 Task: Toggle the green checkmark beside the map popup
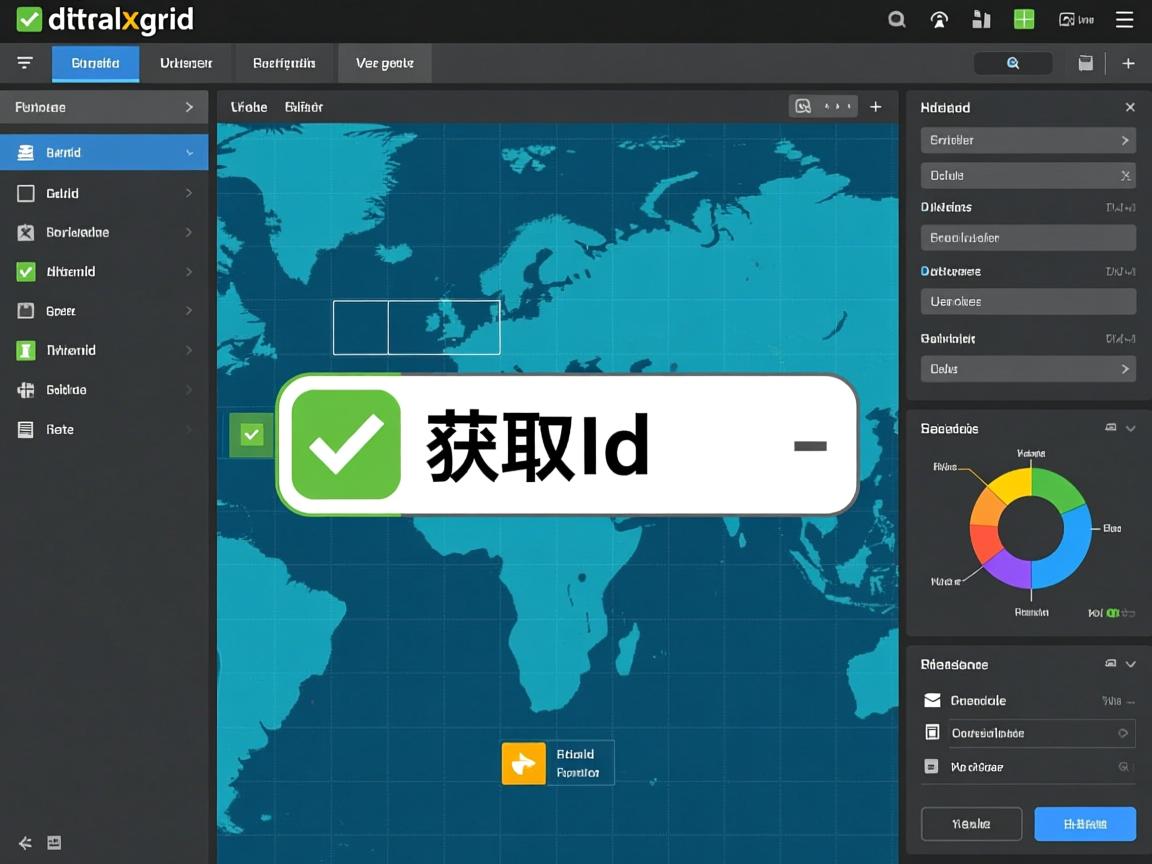coord(249,434)
